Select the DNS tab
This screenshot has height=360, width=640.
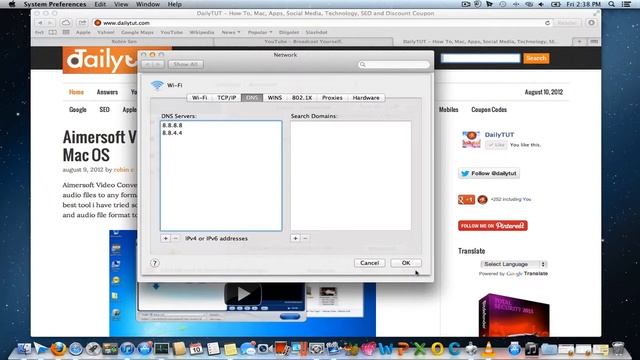point(252,98)
